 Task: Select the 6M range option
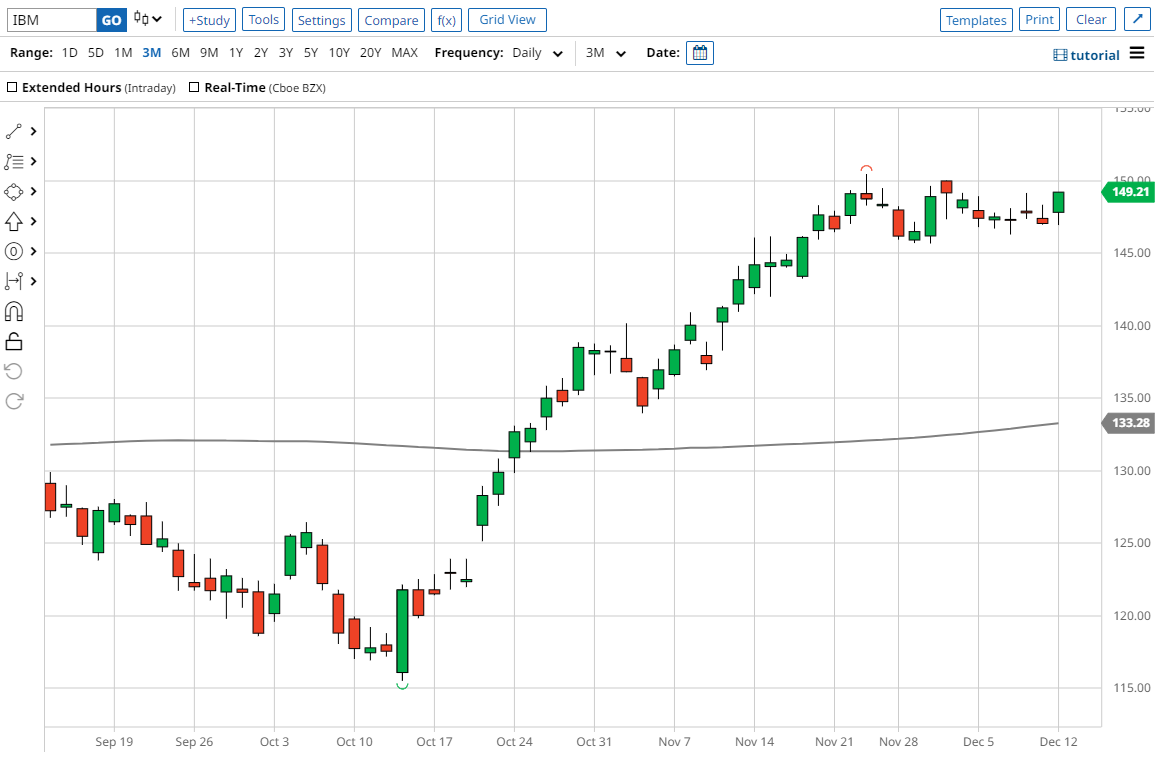[x=180, y=53]
